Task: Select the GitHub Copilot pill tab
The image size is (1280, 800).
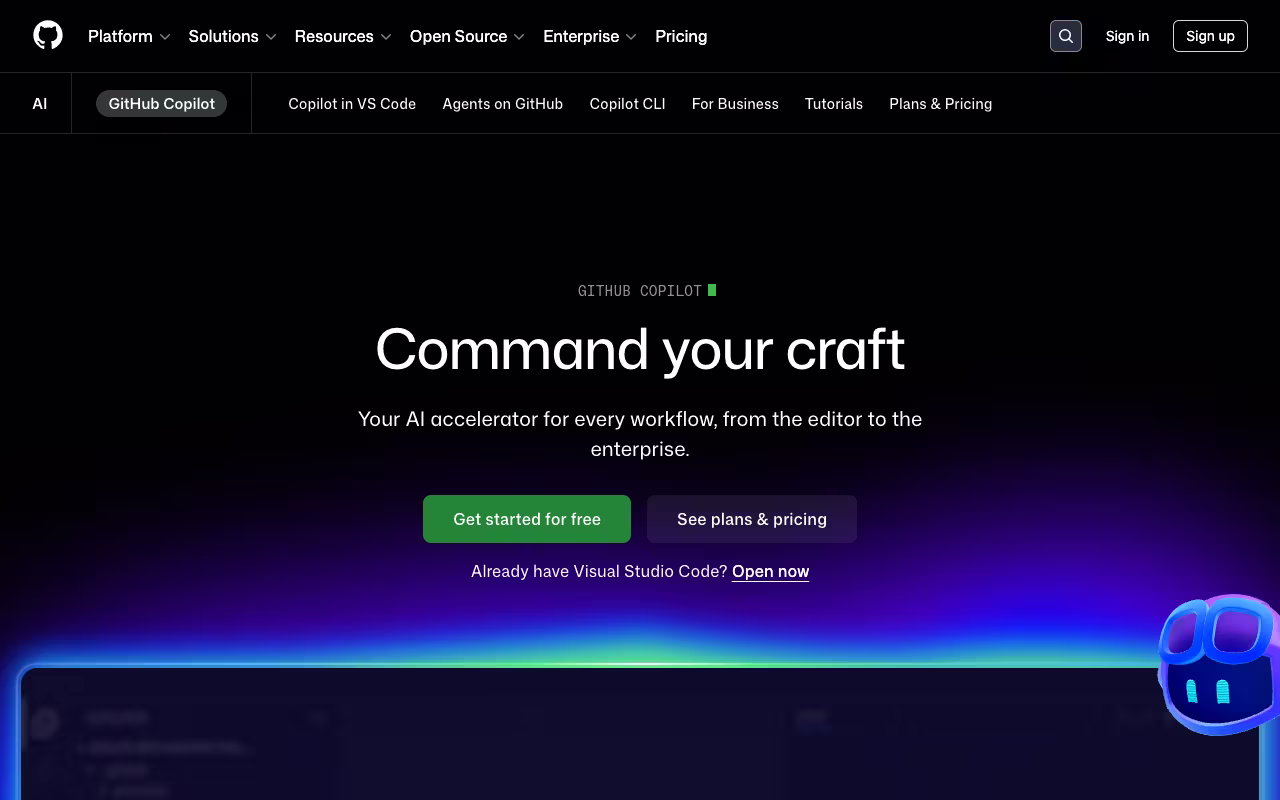Action: click(x=161, y=103)
